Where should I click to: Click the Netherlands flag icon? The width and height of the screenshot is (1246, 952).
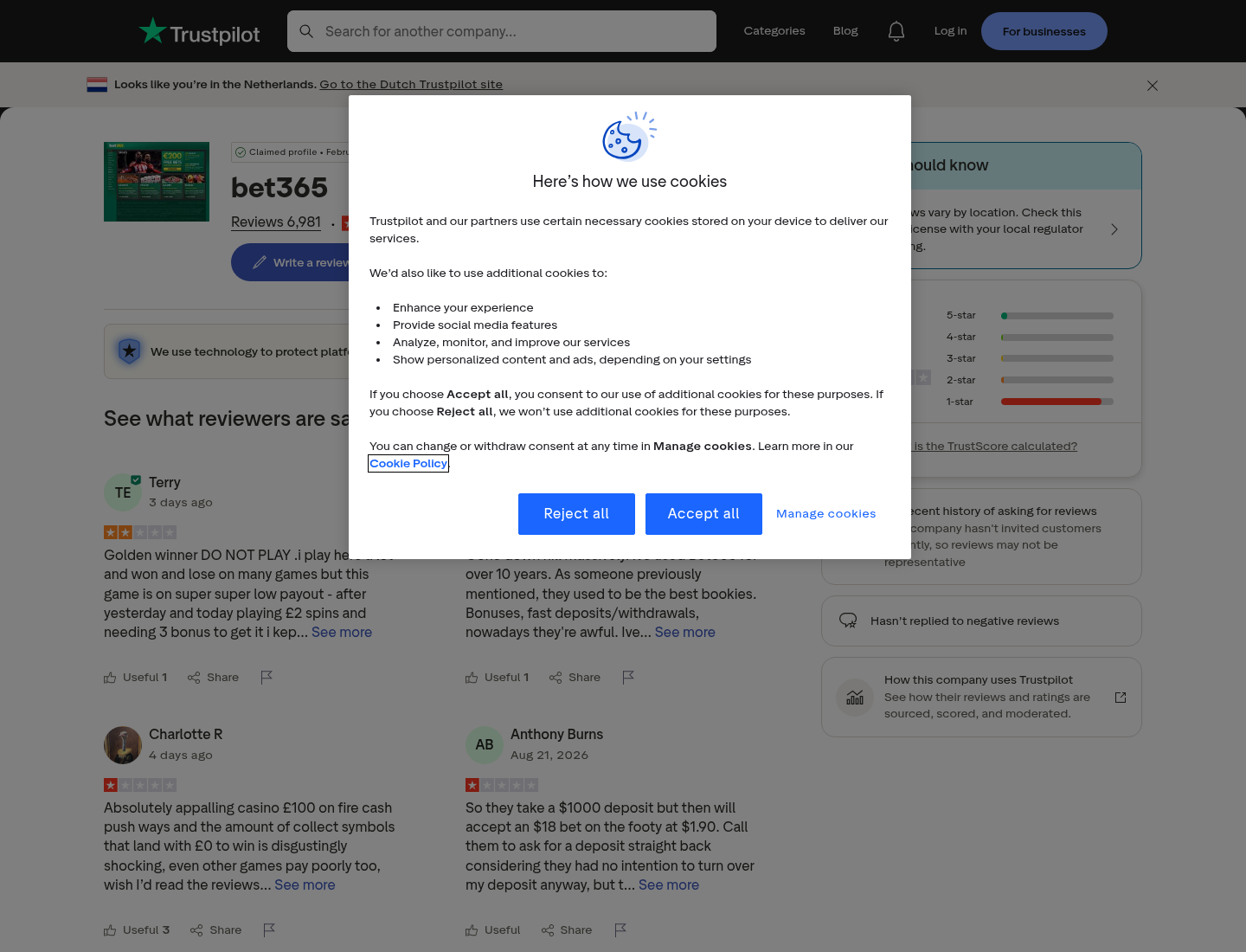97,85
